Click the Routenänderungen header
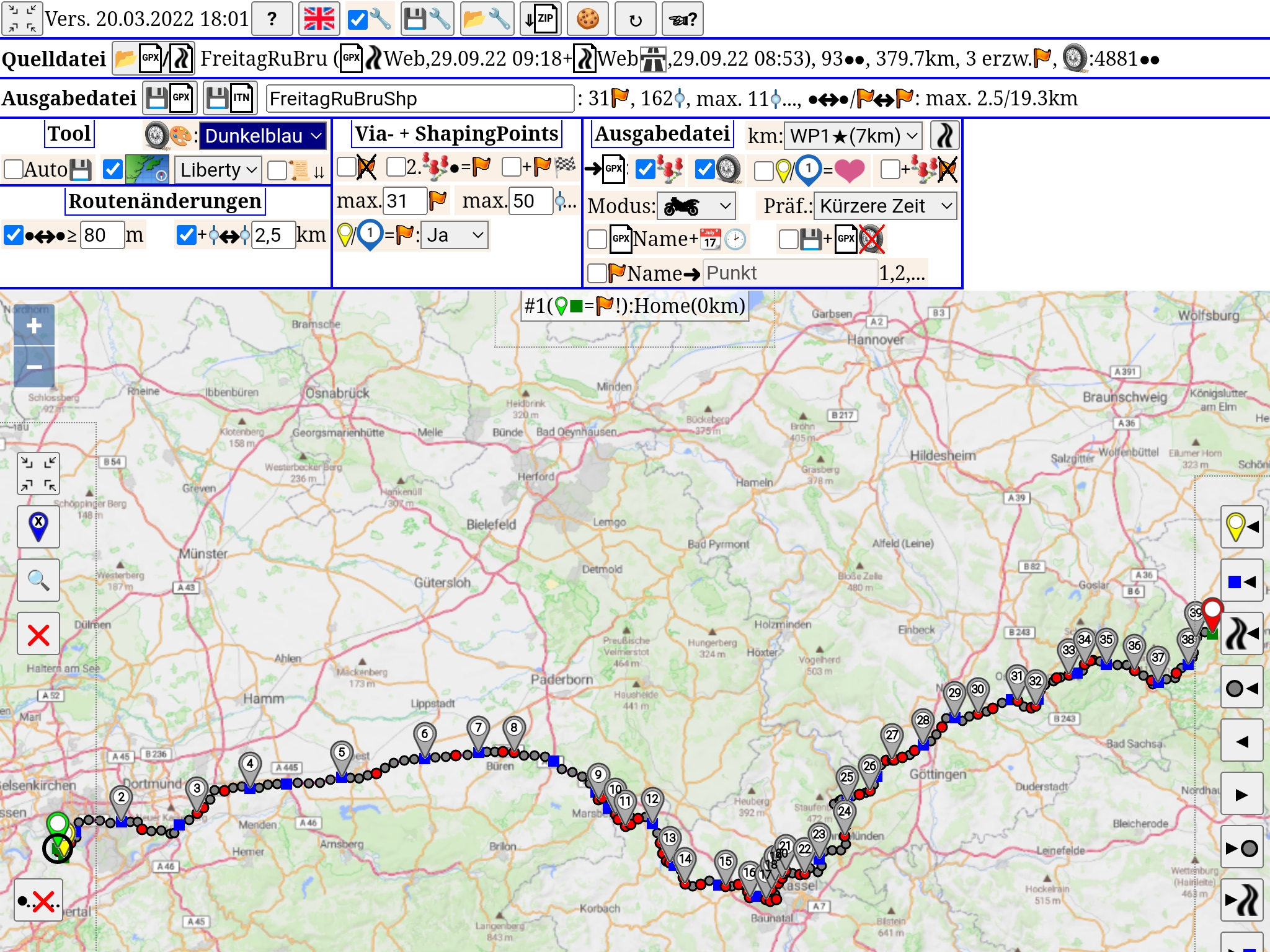The image size is (1270, 952). coord(165,201)
